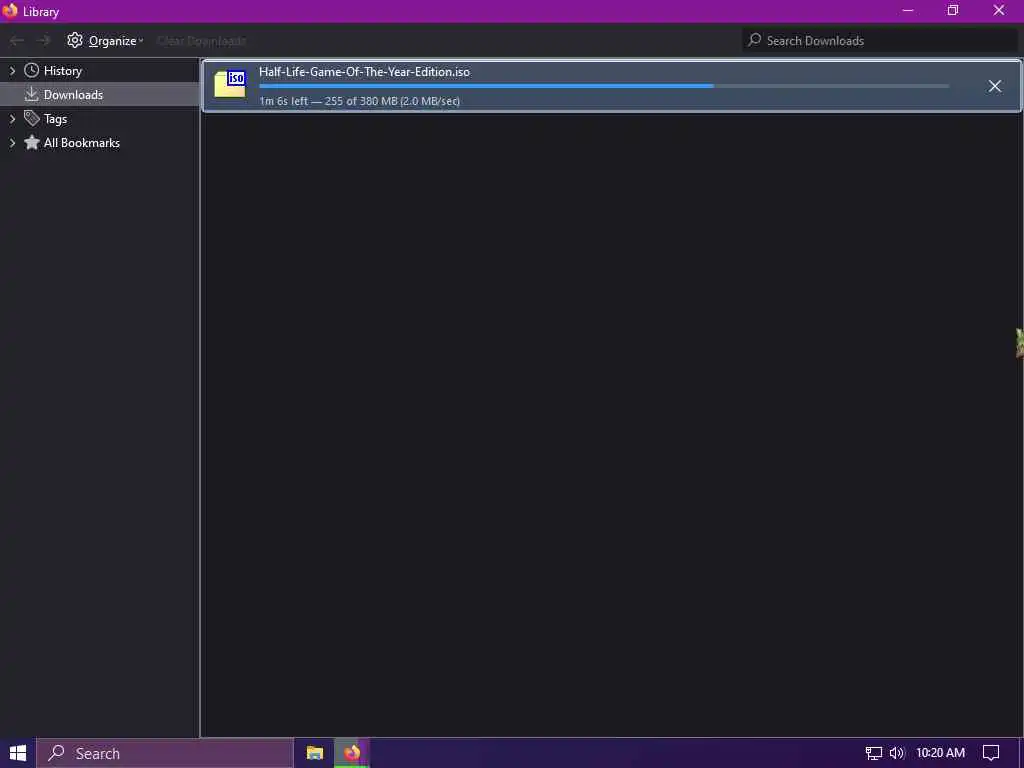
Task: Minimize the Library window
Action: click(908, 10)
